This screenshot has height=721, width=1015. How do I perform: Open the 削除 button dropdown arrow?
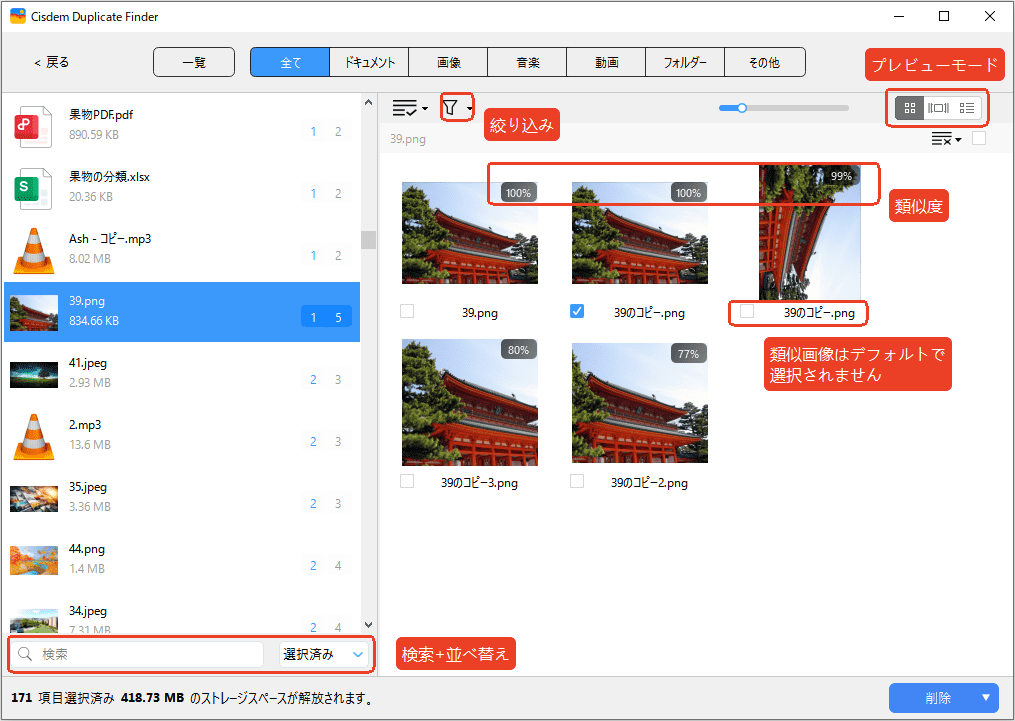tap(986, 698)
